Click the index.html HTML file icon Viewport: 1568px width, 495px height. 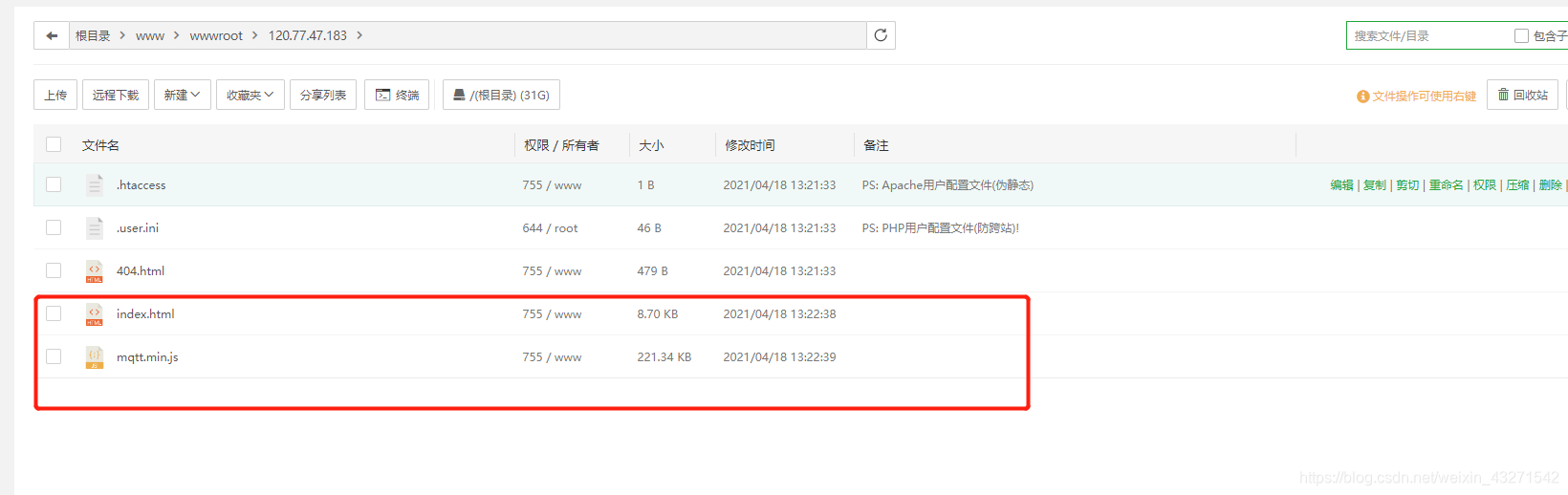[94, 314]
